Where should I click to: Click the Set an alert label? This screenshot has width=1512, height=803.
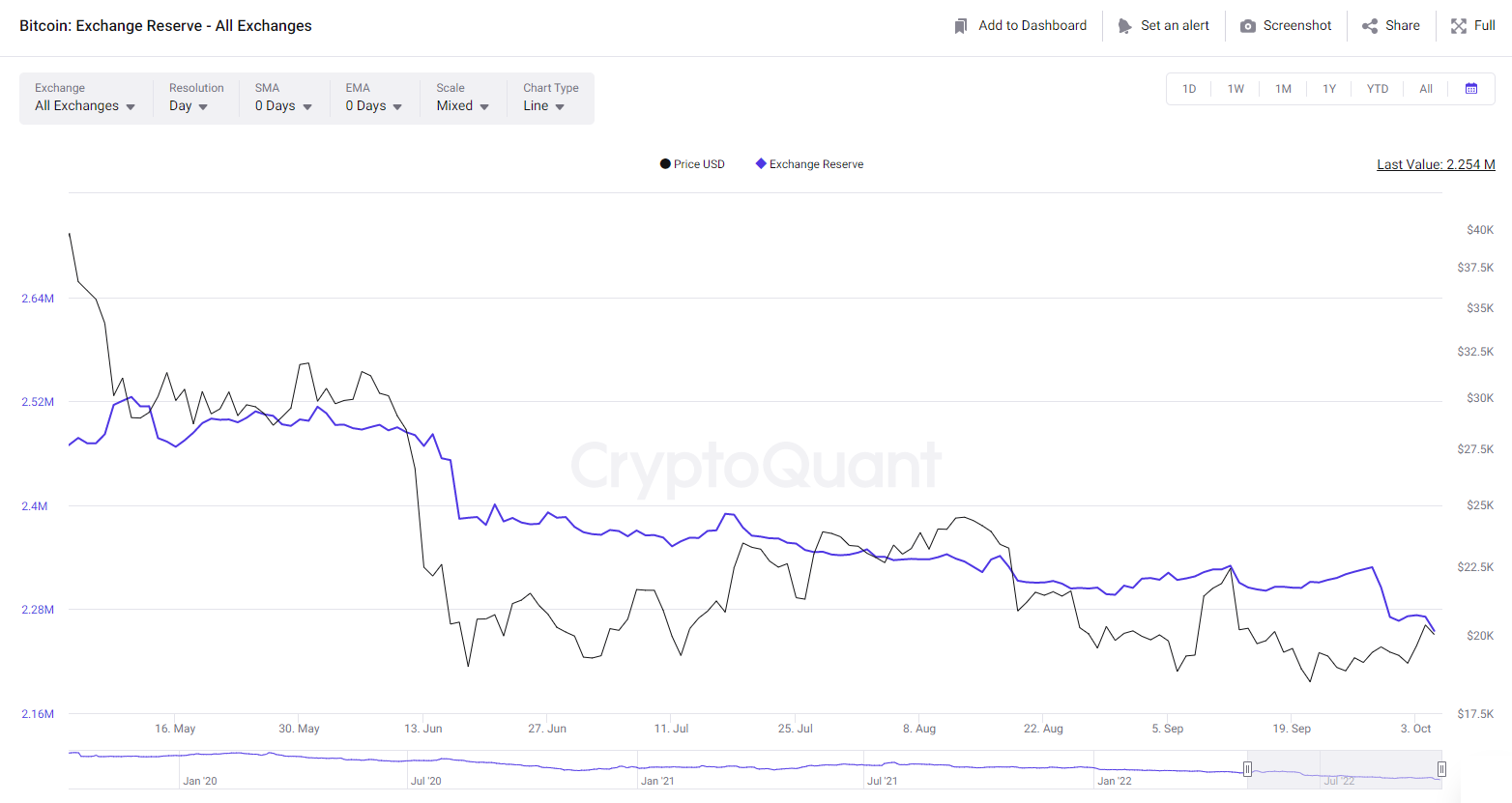pyautogui.click(x=1175, y=26)
